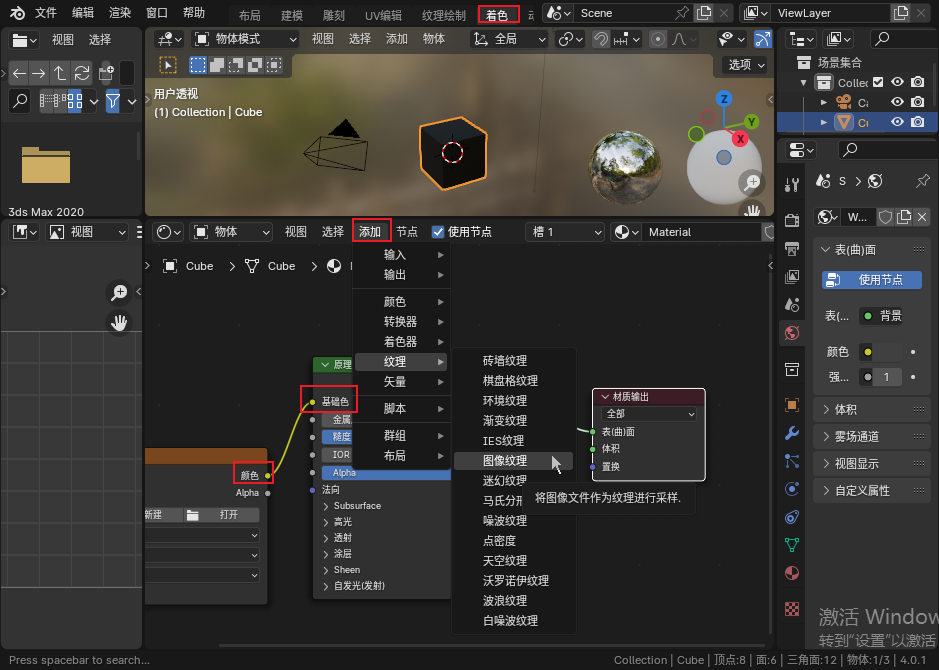Choose 图像纹理 from the texture submenu
939x670 pixels.
coord(505,461)
